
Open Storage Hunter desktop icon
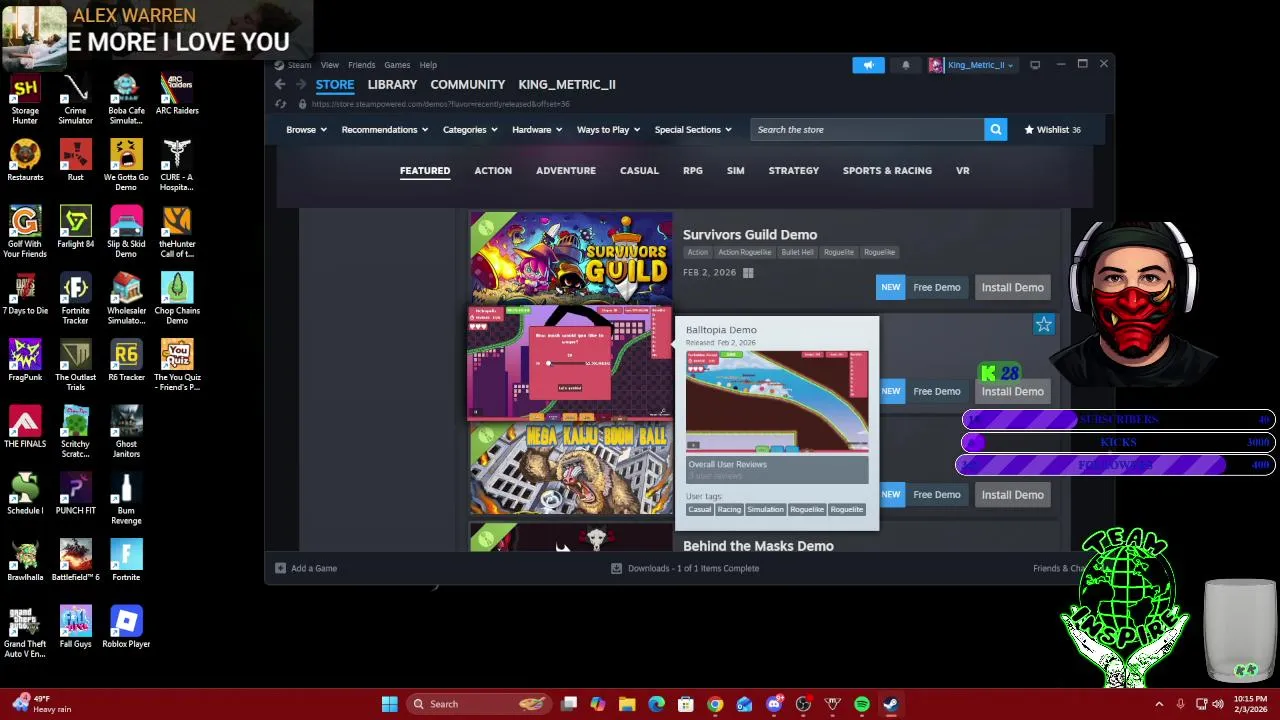click(x=25, y=99)
